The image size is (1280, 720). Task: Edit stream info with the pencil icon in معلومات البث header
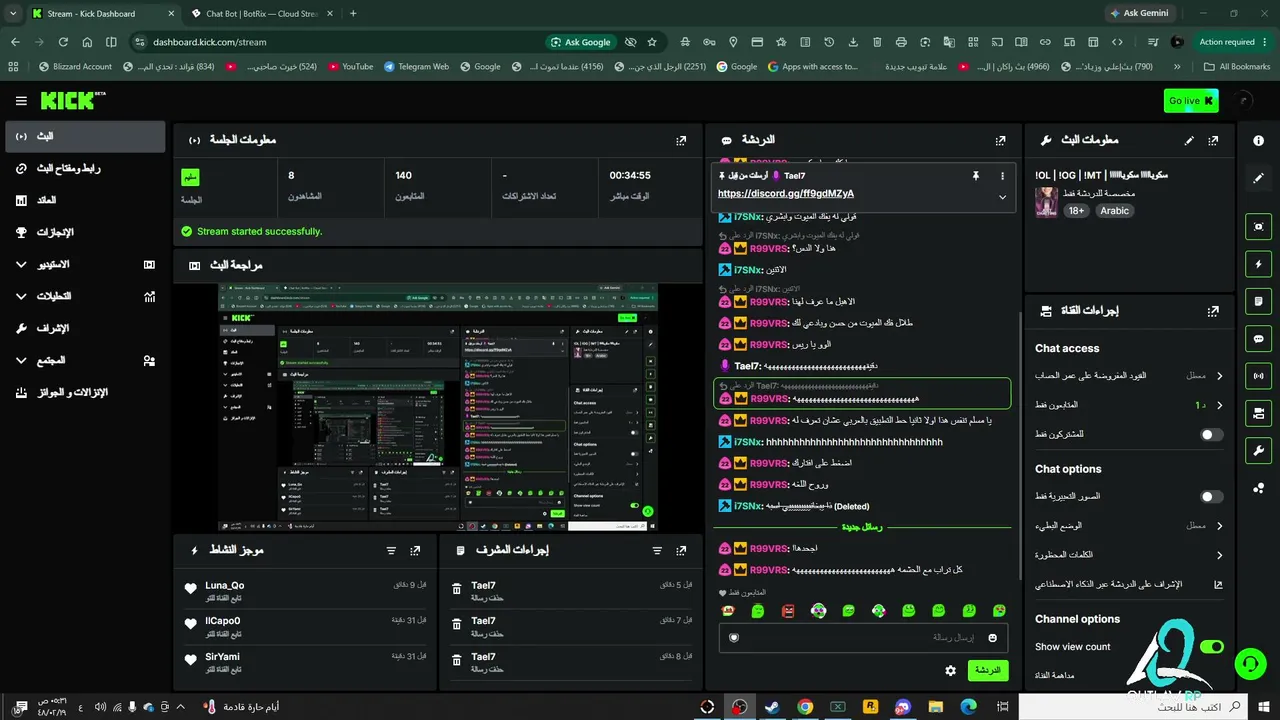(x=1189, y=141)
